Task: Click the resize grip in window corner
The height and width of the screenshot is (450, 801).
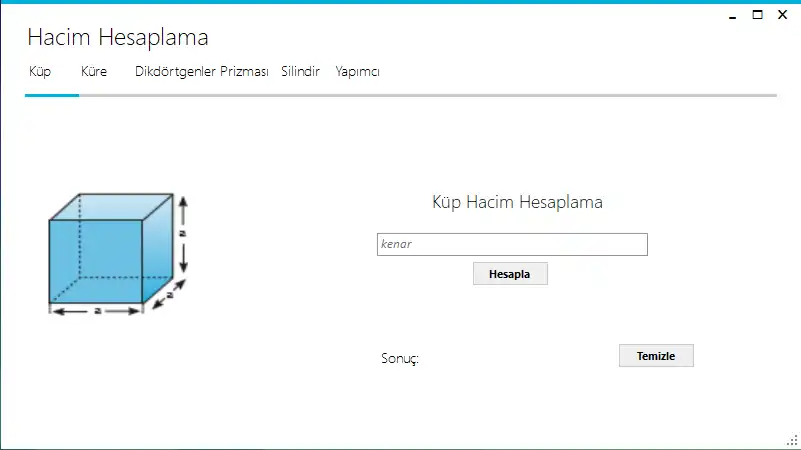Action: (791, 440)
